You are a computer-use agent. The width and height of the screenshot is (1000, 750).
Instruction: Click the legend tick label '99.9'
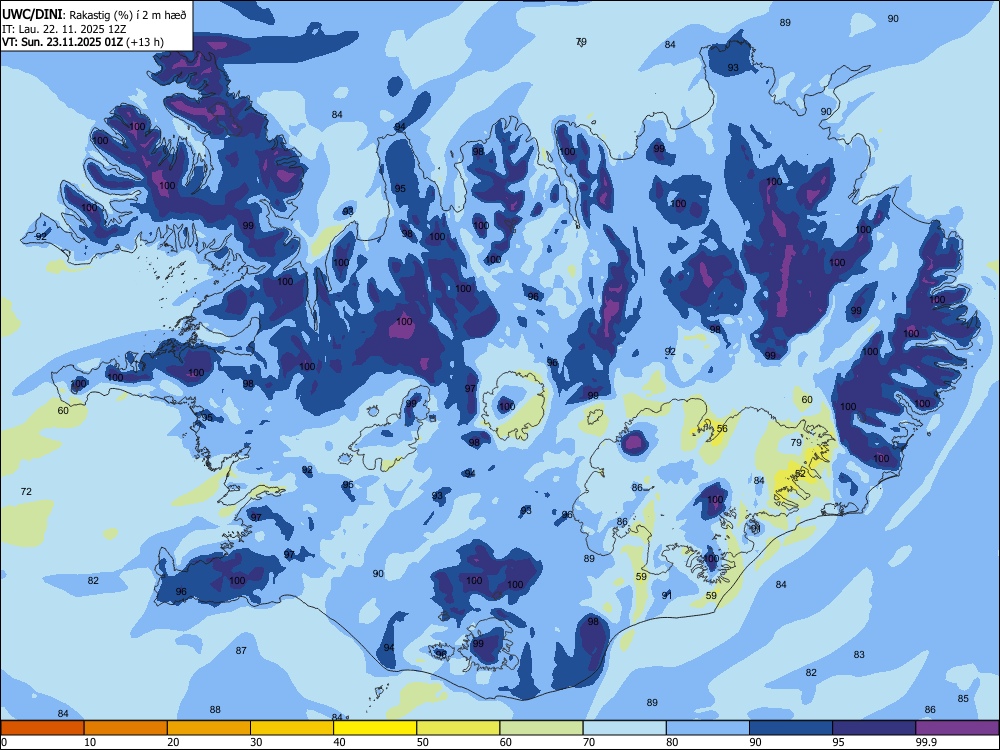click(x=926, y=742)
